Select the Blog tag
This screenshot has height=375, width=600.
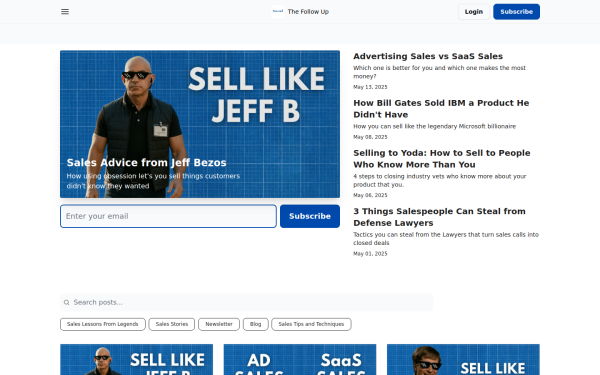[x=256, y=324]
